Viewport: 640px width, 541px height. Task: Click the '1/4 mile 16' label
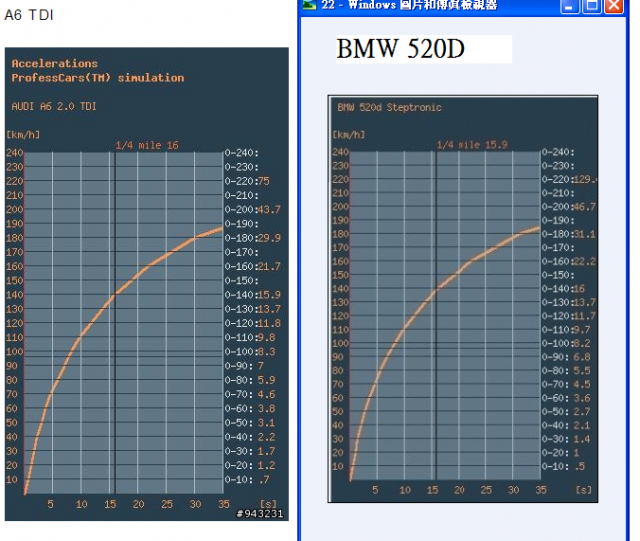click(x=147, y=145)
